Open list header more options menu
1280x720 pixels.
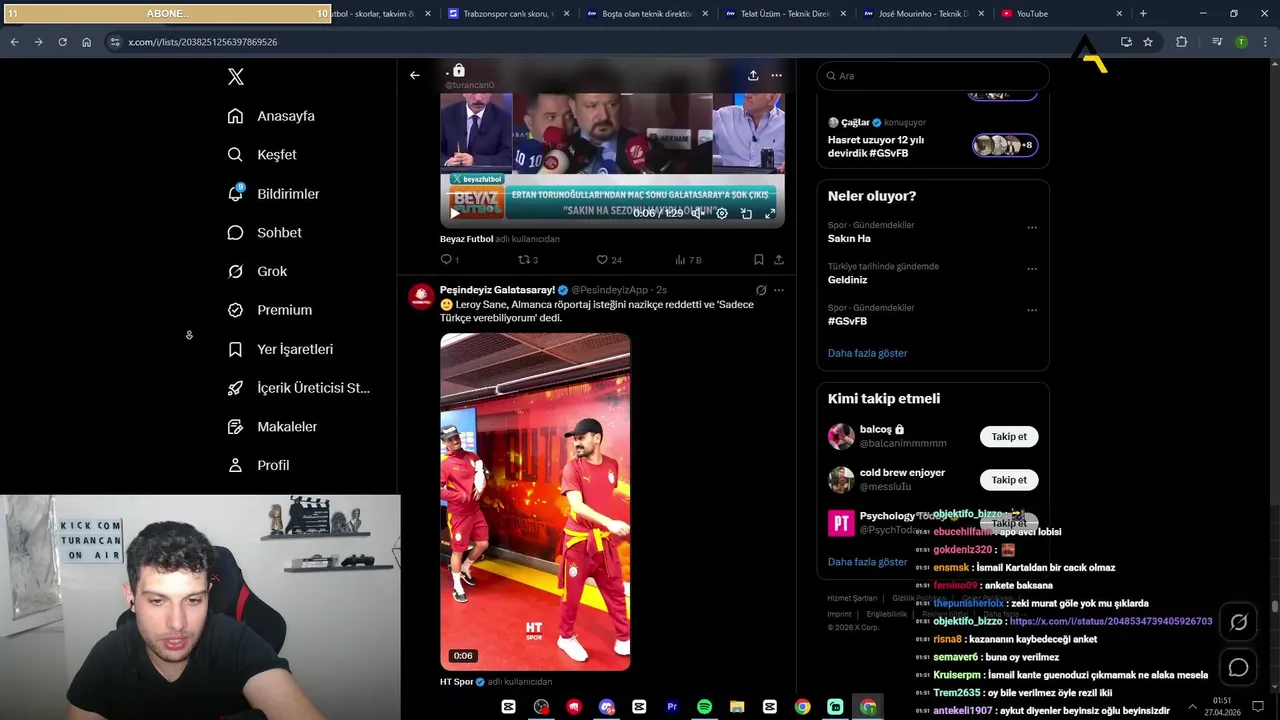coord(777,75)
